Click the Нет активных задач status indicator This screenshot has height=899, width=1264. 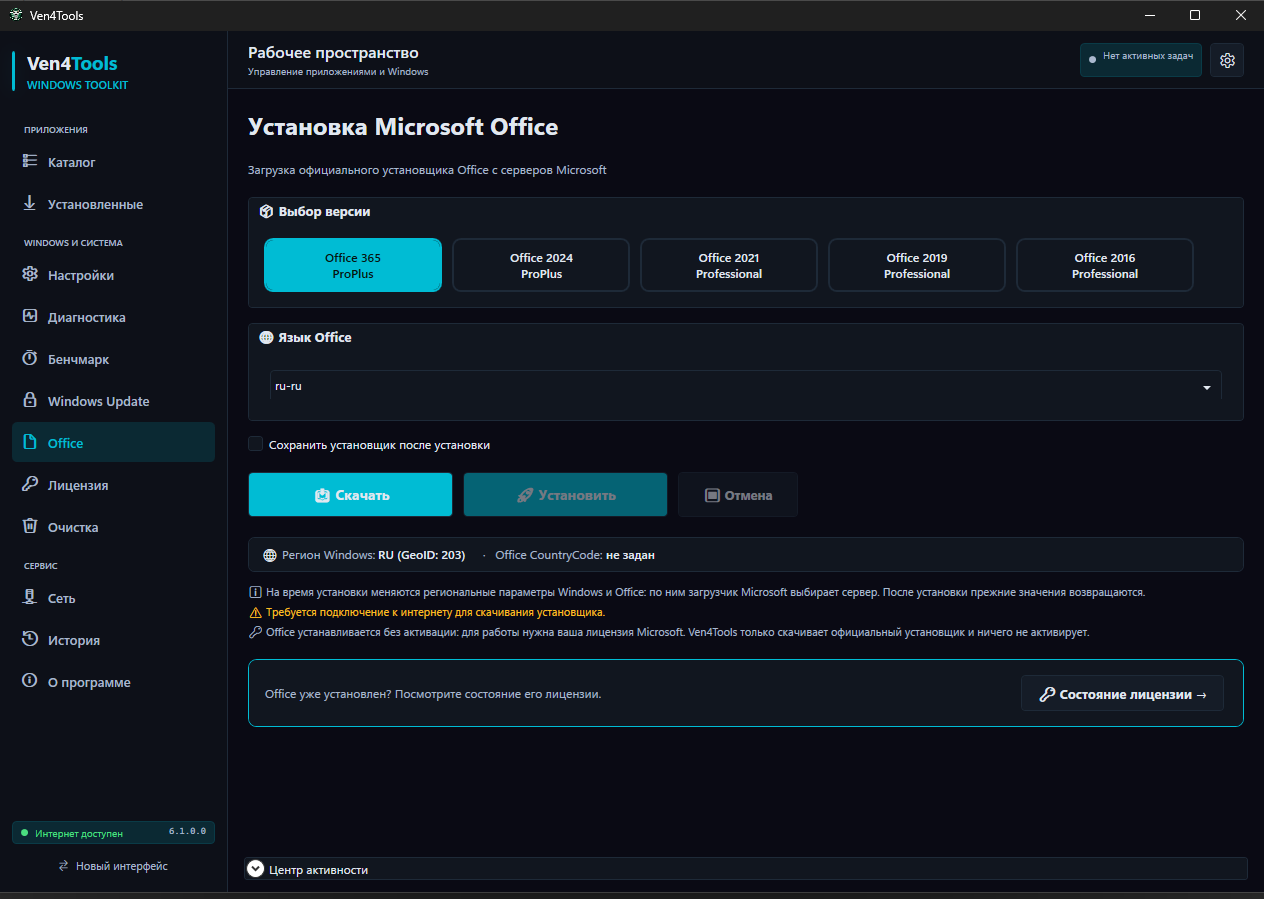pos(1141,60)
